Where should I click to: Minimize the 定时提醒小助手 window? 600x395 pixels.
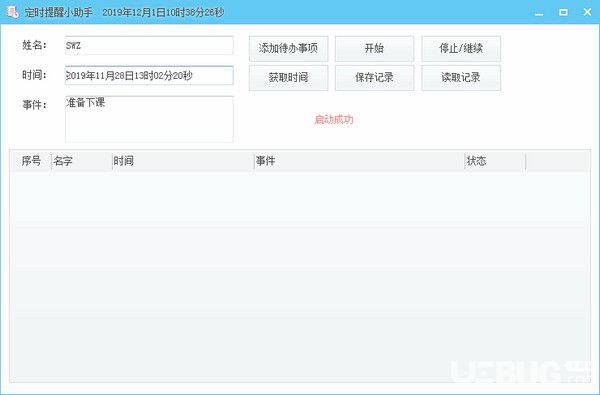coord(539,13)
